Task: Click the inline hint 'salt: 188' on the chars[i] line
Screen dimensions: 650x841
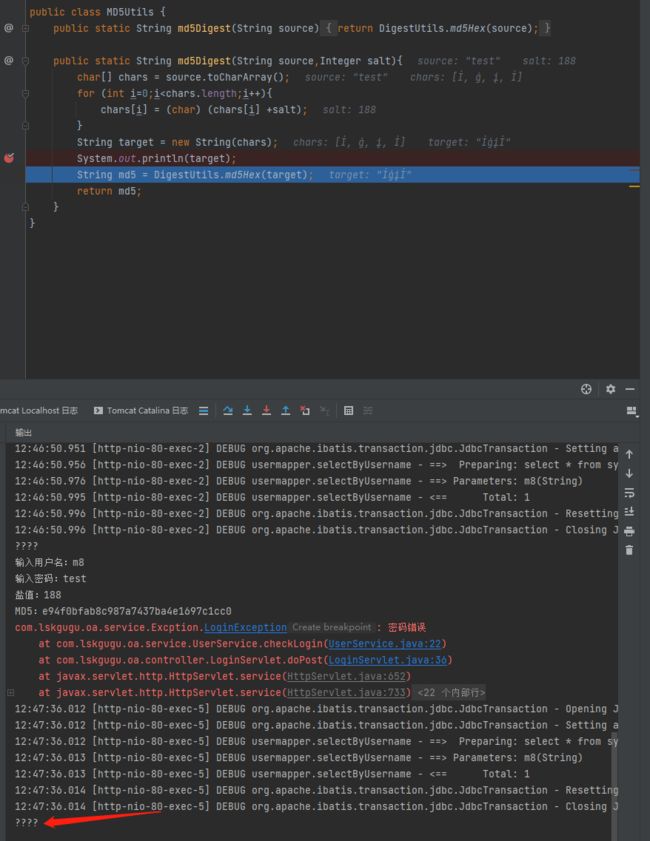Action: point(349,109)
